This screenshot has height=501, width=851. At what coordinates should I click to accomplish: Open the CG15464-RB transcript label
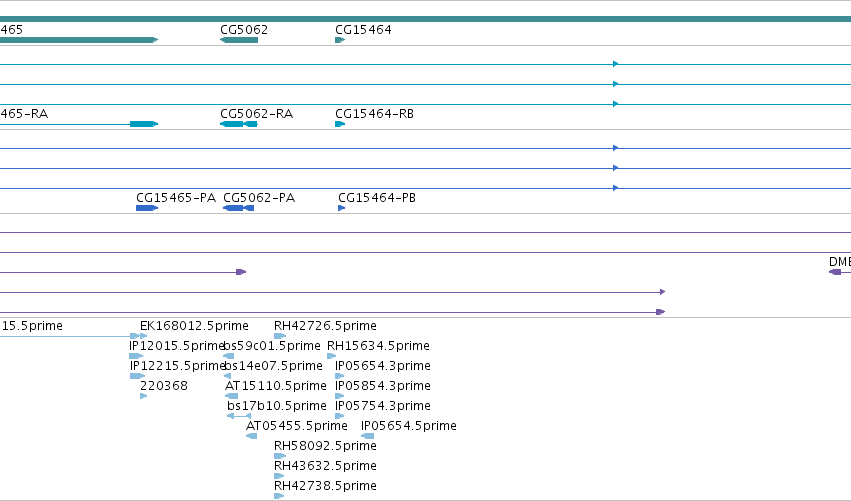coord(374,114)
